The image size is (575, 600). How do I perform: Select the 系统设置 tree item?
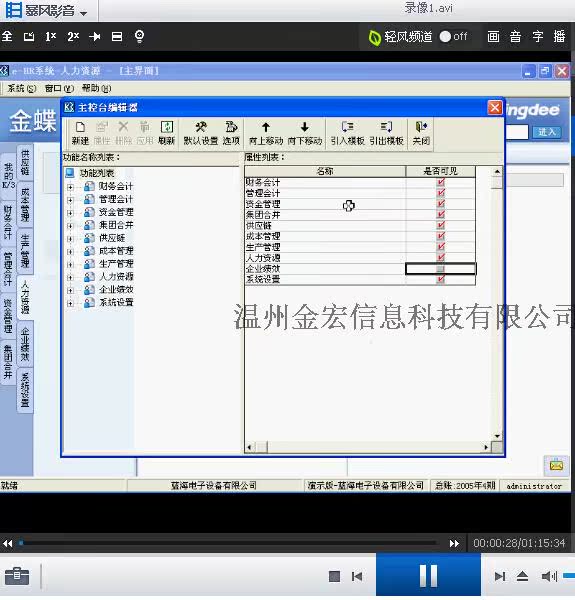[x=116, y=302]
